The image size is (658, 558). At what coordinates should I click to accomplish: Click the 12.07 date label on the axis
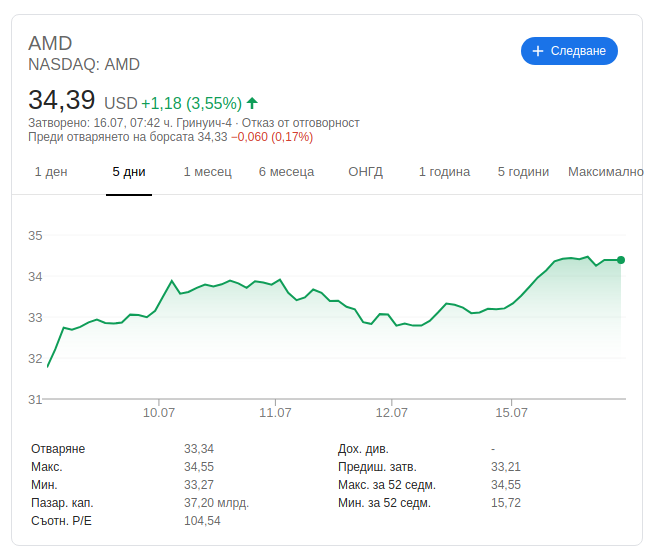pos(392,412)
